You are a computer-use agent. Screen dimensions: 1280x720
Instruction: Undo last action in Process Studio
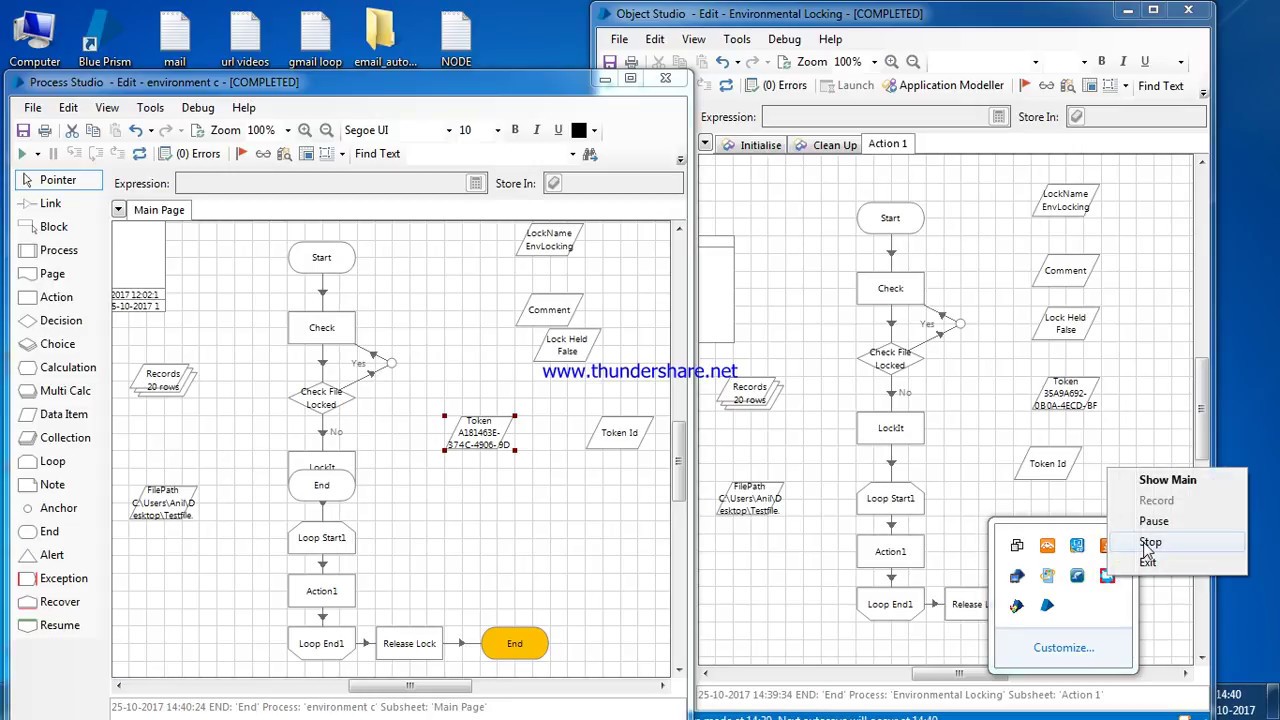[x=135, y=130]
